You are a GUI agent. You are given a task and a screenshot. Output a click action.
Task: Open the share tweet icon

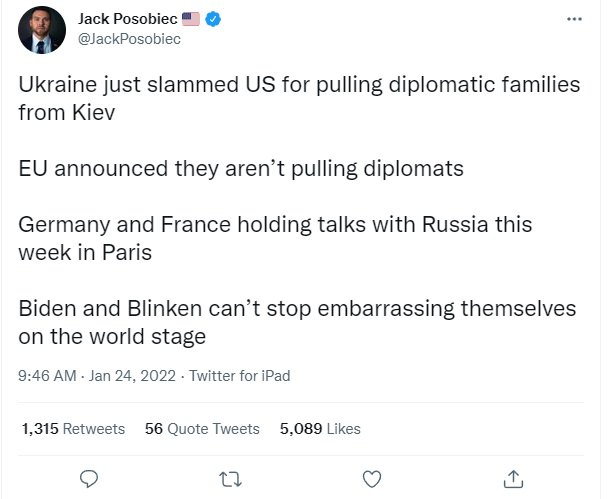513,479
